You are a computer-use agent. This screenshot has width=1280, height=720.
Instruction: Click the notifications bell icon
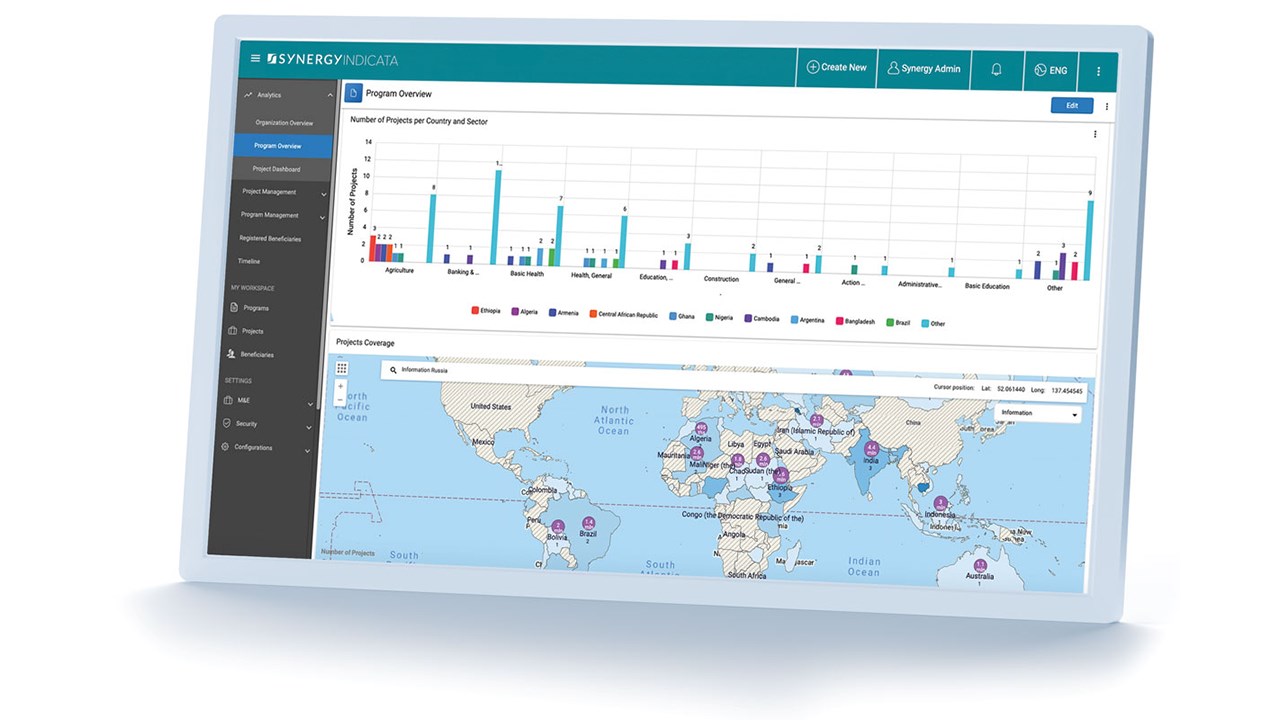click(x=996, y=69)
